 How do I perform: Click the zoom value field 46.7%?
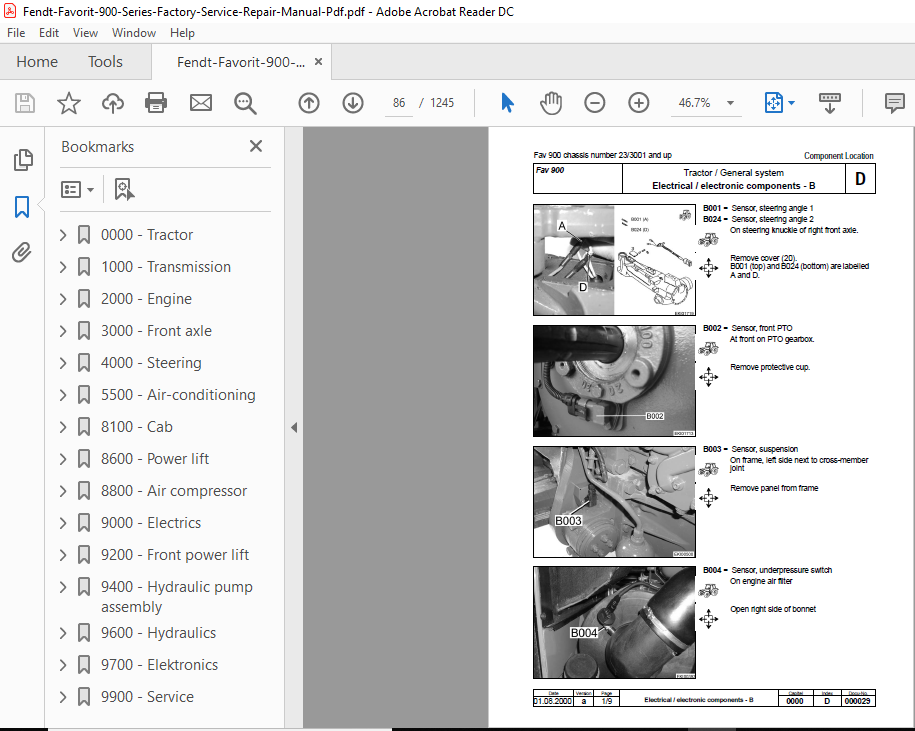coord(695,103)
